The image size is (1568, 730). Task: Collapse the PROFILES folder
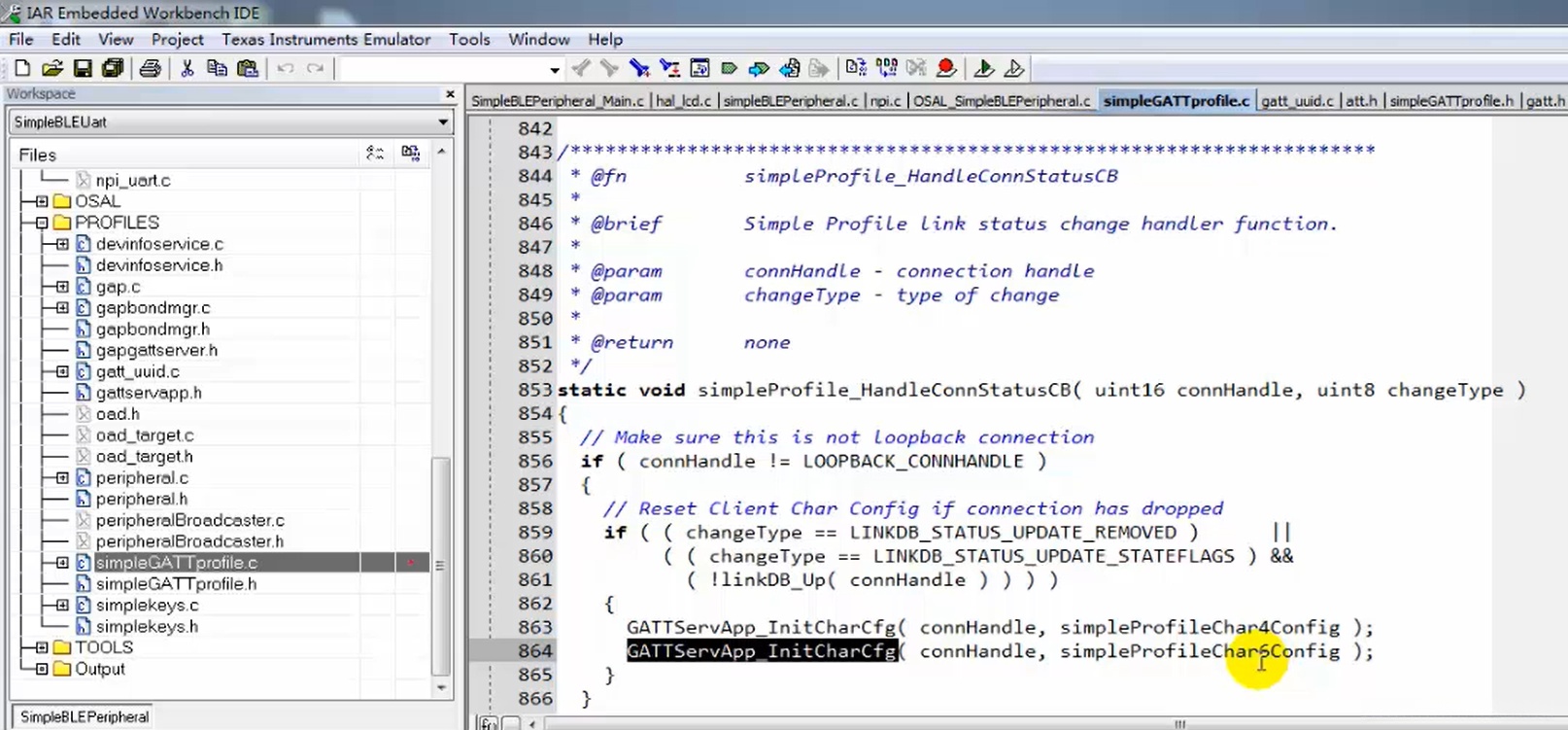pos(42,223)
